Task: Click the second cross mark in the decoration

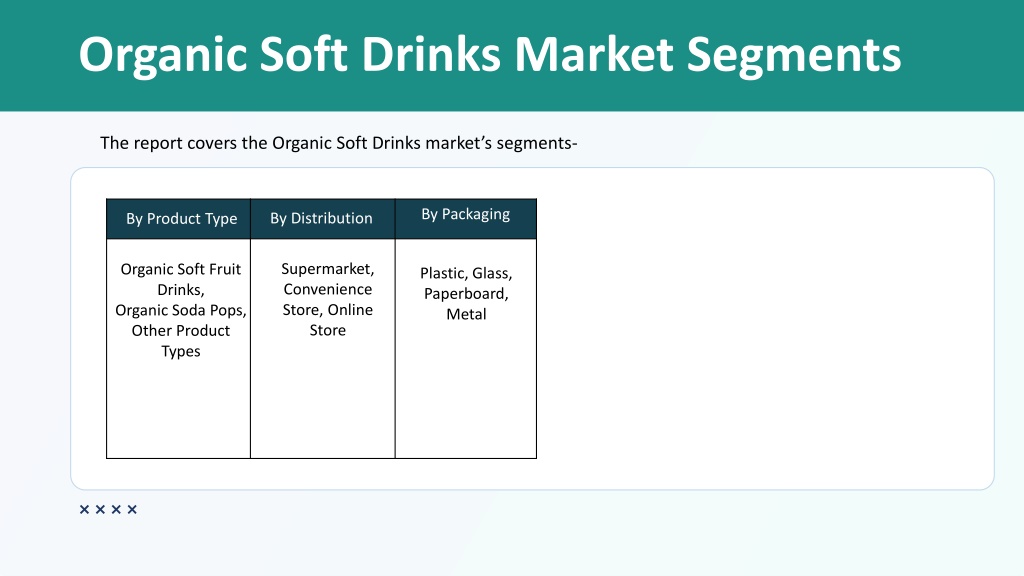Action: coord(100,509)
